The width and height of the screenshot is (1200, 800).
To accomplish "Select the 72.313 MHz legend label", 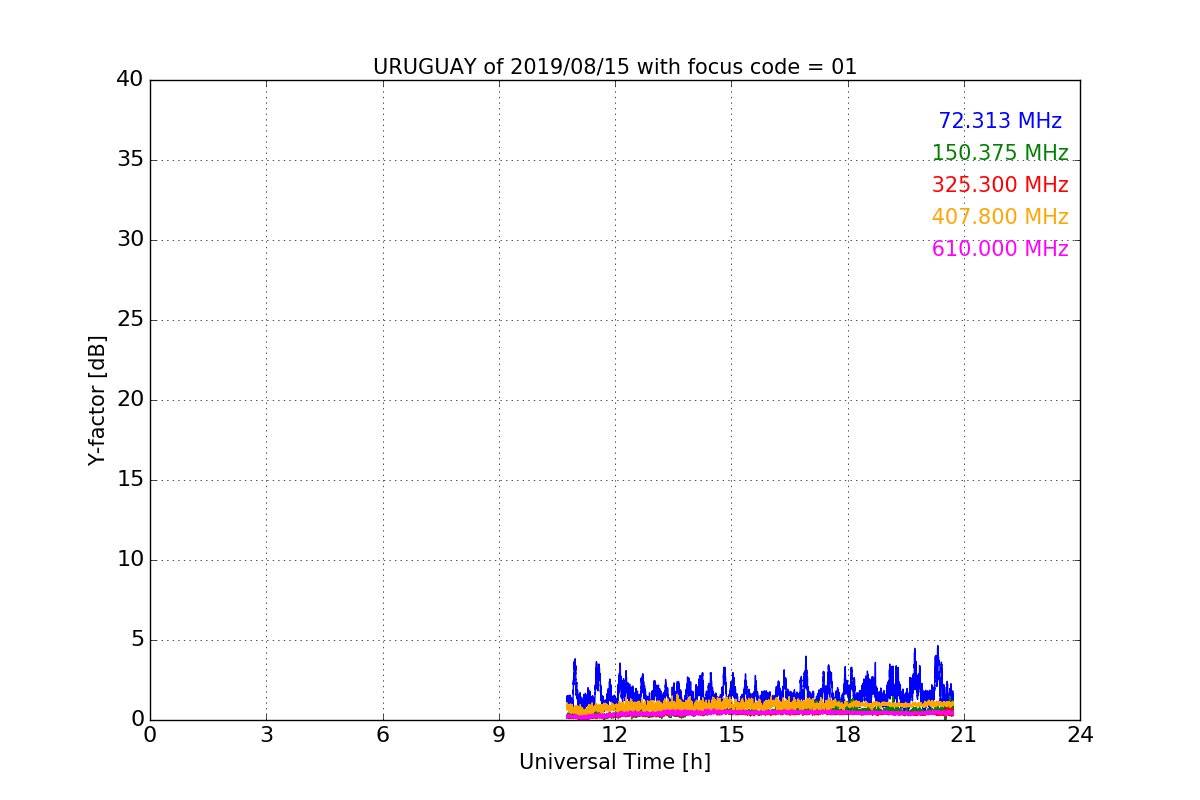I will pos(1000,121).
